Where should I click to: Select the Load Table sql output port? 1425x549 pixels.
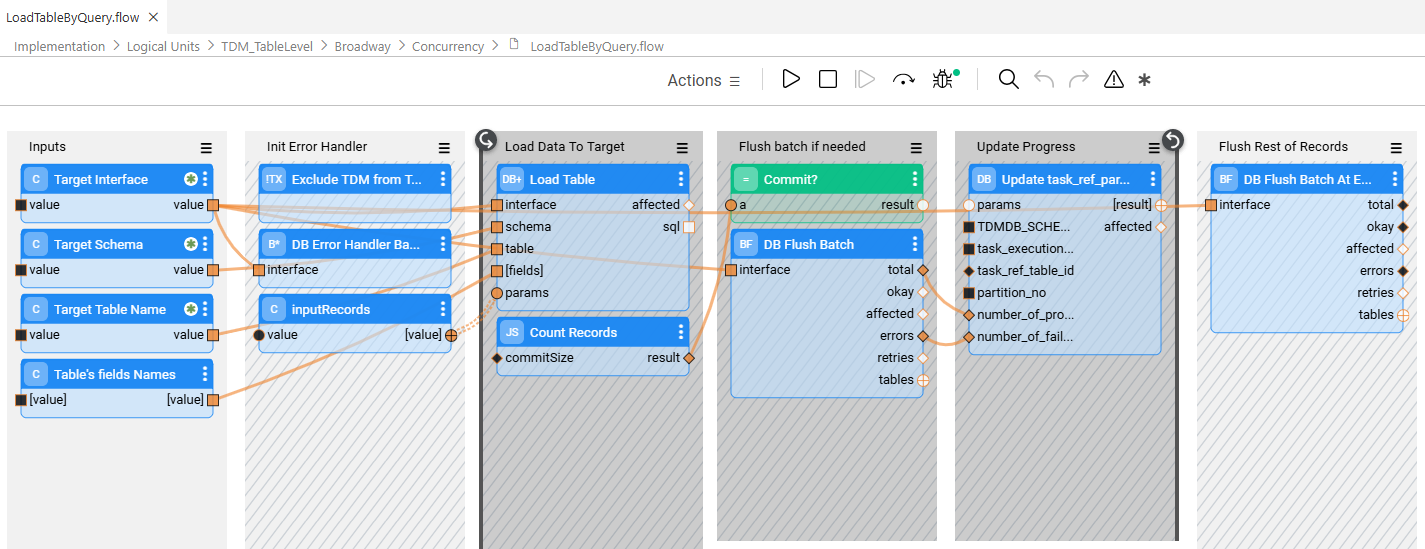pyautogui.click(x=689, y=227)
